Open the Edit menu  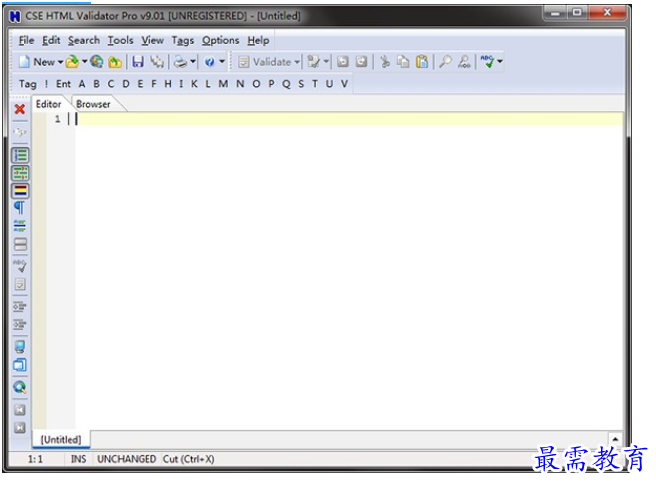(51, 41)
